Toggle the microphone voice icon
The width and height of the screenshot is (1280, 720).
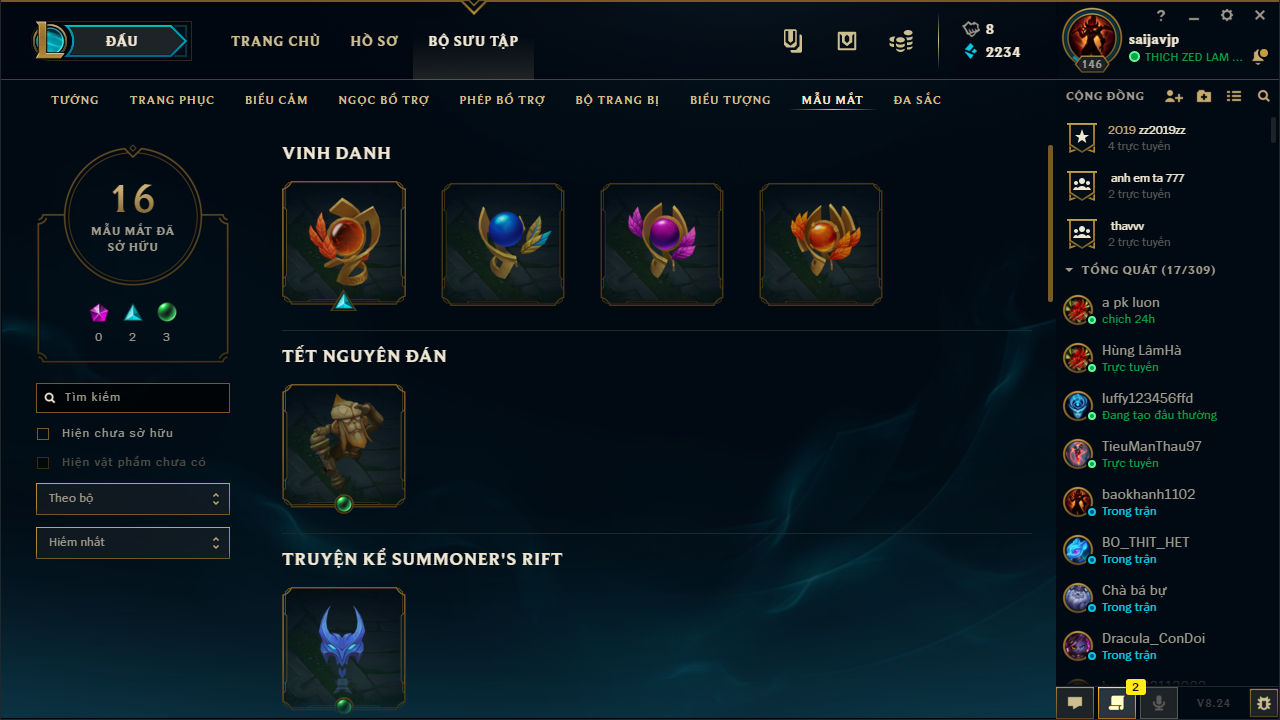click(x=1159, y=703)
